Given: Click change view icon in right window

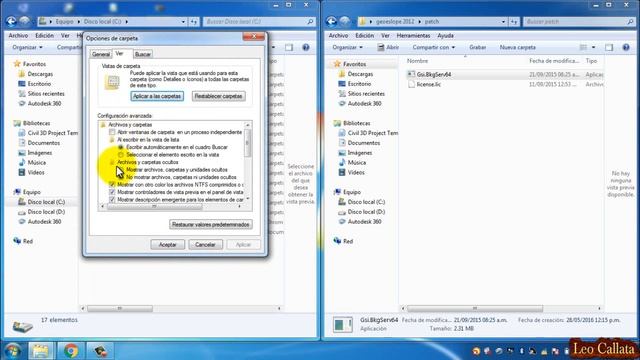Looking at the screenshot, I should coord(583,47).
